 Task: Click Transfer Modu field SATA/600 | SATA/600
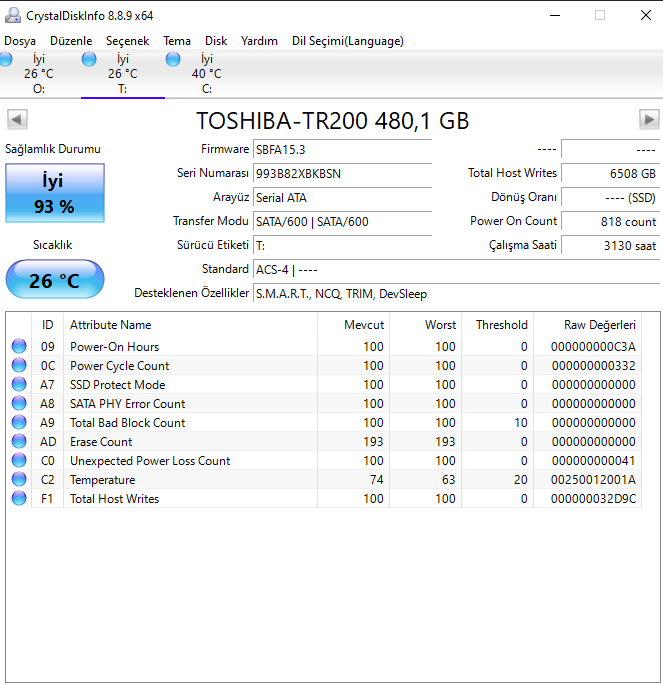coord(342,222)
